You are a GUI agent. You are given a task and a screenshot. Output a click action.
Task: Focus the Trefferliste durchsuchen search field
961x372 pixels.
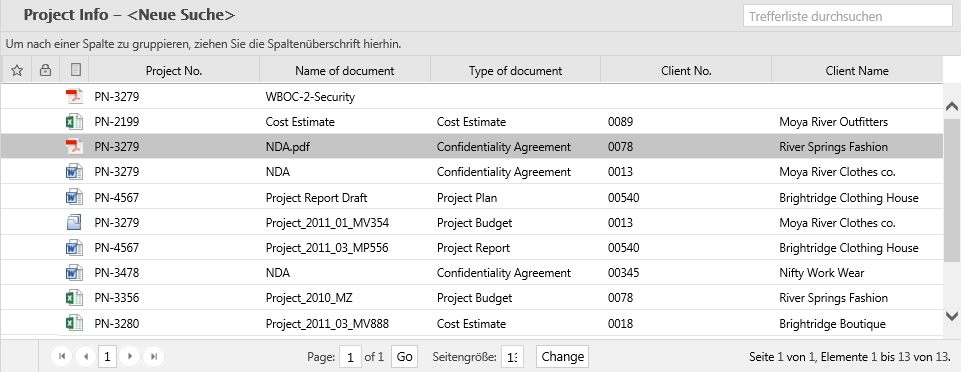848,16
